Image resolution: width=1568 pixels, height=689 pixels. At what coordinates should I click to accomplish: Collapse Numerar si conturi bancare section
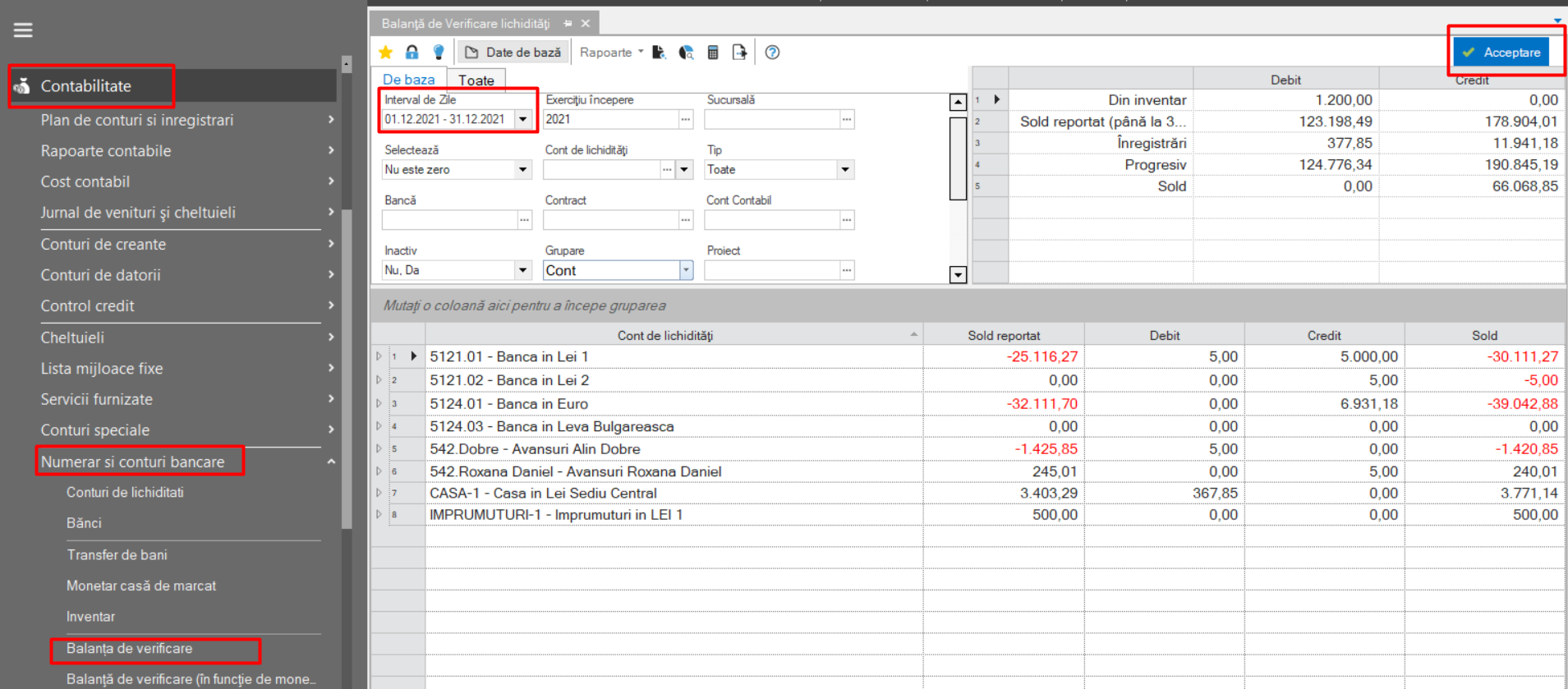pyautogui.click(x=331, y=462)
